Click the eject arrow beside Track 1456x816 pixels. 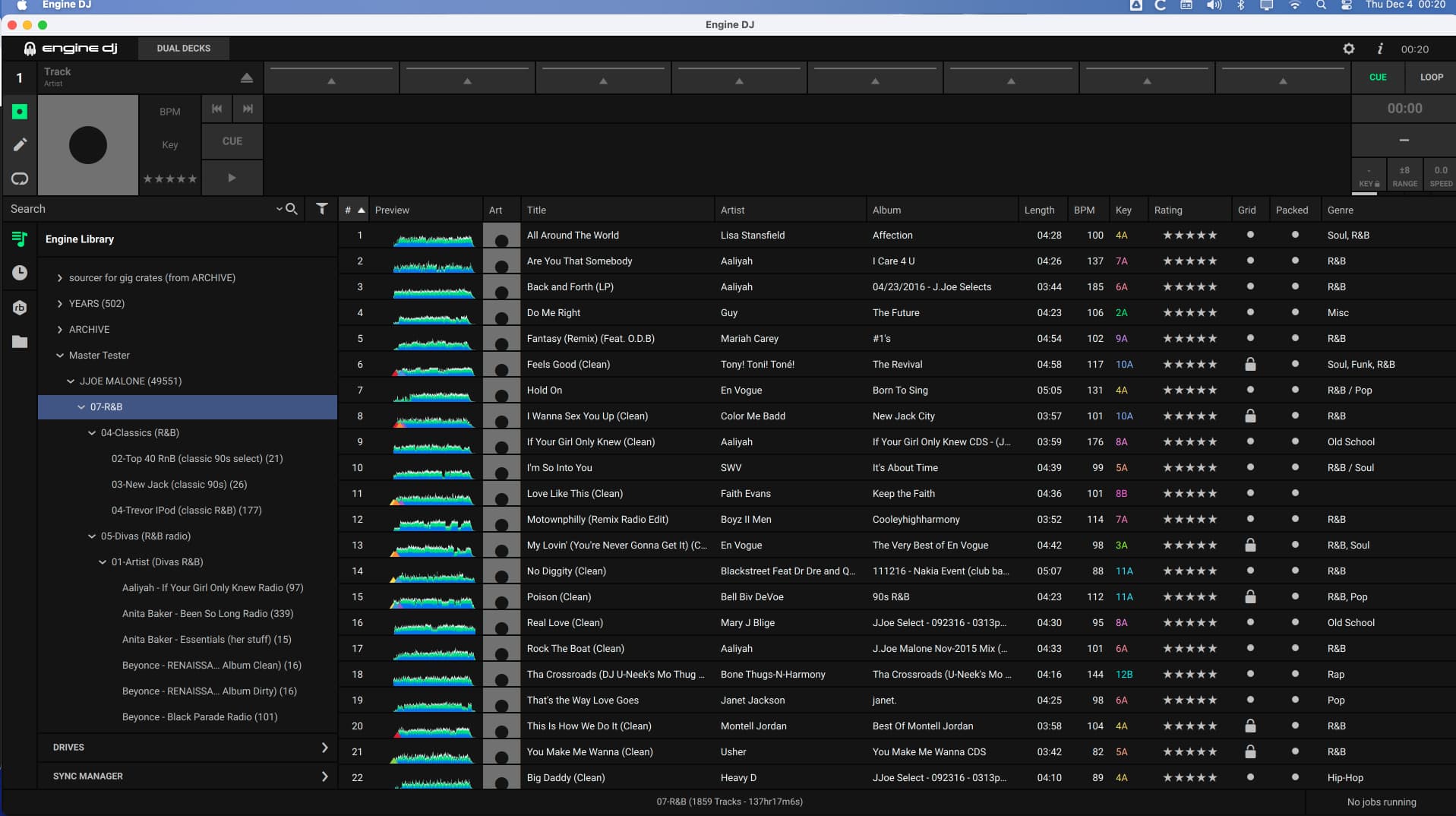tap(246, 77)
